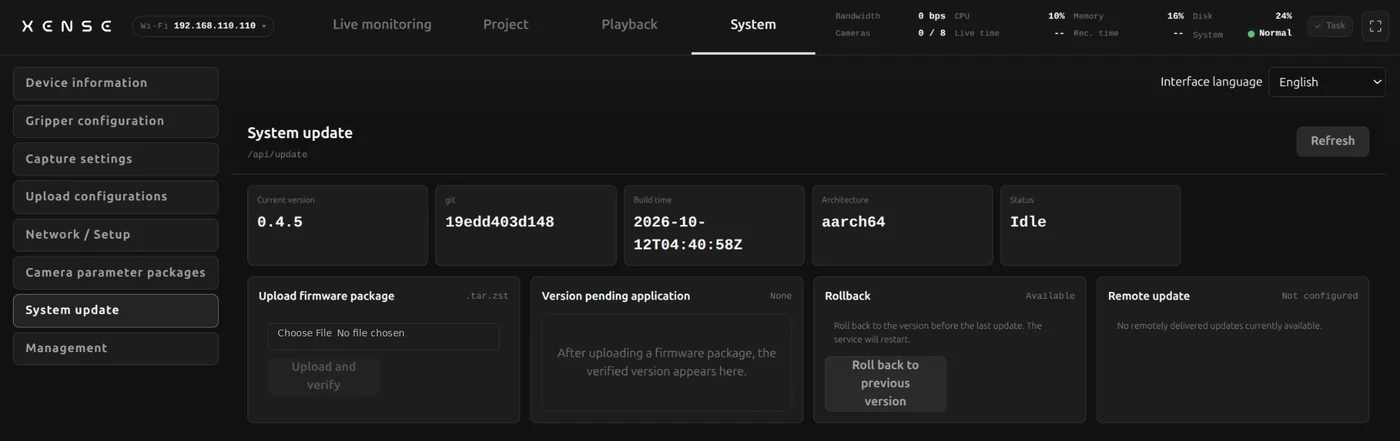This screenshot has width=1400, height=441.
Task: Click the Rec. time value in header
Action: click(x=1178, y=34)
